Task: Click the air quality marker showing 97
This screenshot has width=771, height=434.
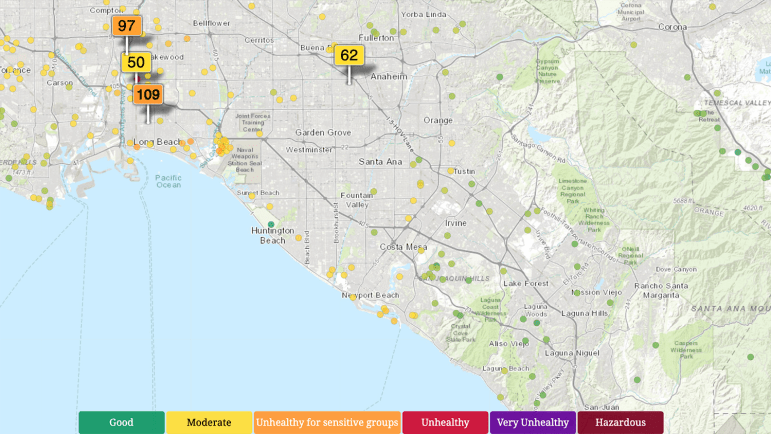Action: pyautogui.click(x=127, y=26)
